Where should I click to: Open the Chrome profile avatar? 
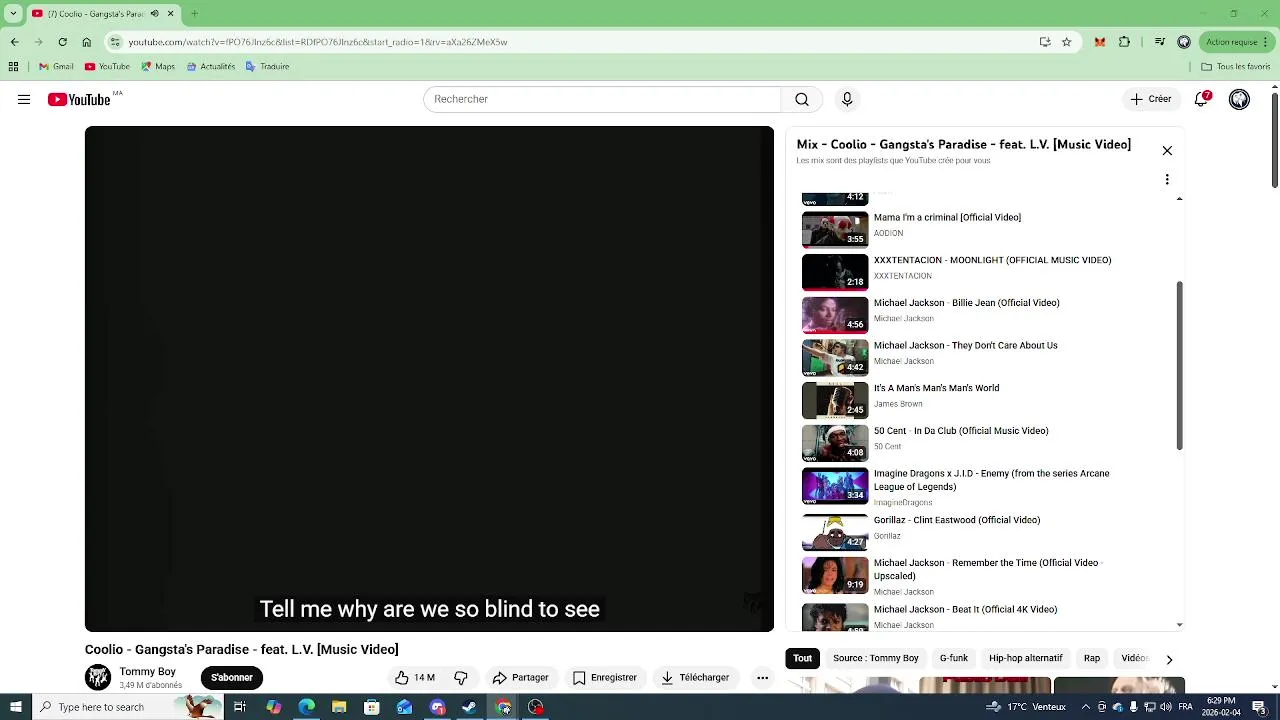pos(1184,42)
